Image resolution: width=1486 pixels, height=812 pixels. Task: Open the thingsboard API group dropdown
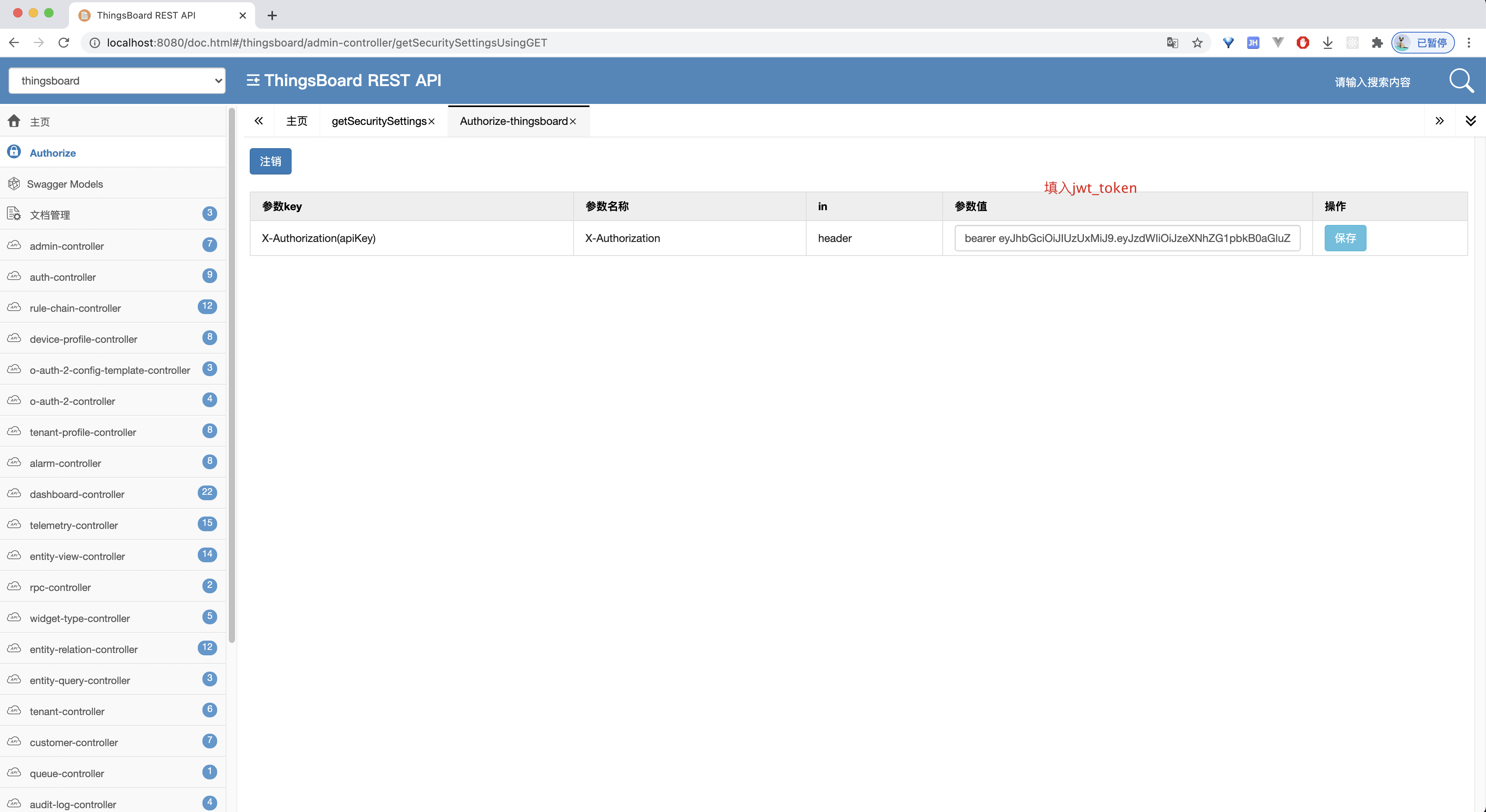(117, 81)
